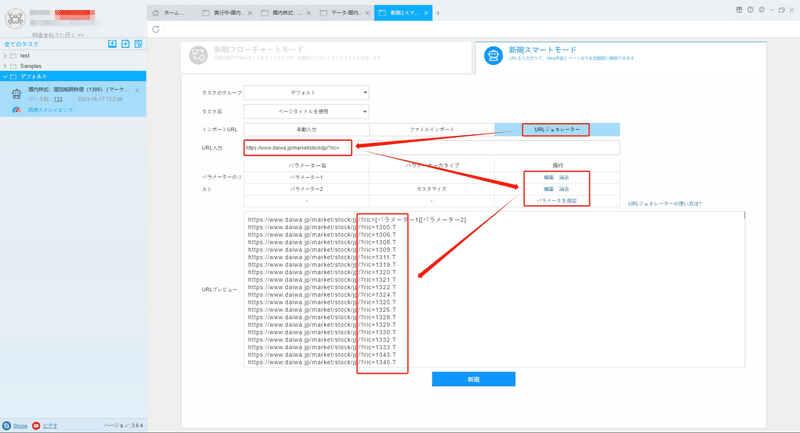Click the Skype link text in the status bar

pyautogui.click(x=20, y=426)
